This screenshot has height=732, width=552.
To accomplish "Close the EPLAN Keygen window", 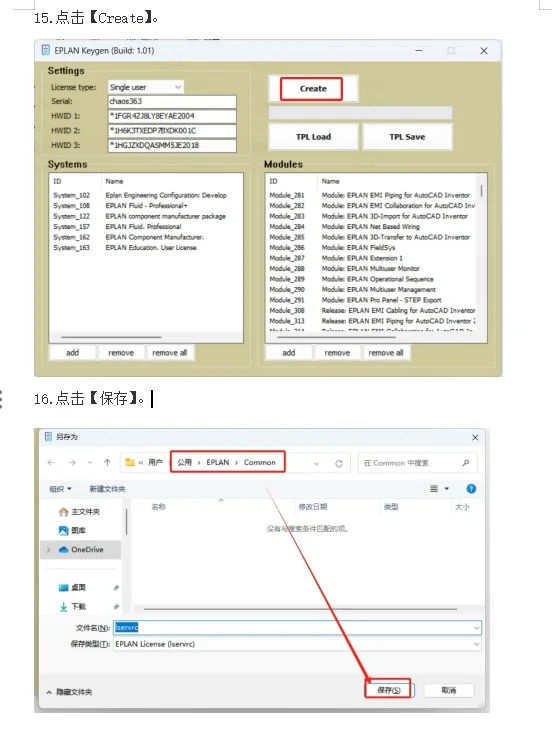I will click(x=484, y=50).
